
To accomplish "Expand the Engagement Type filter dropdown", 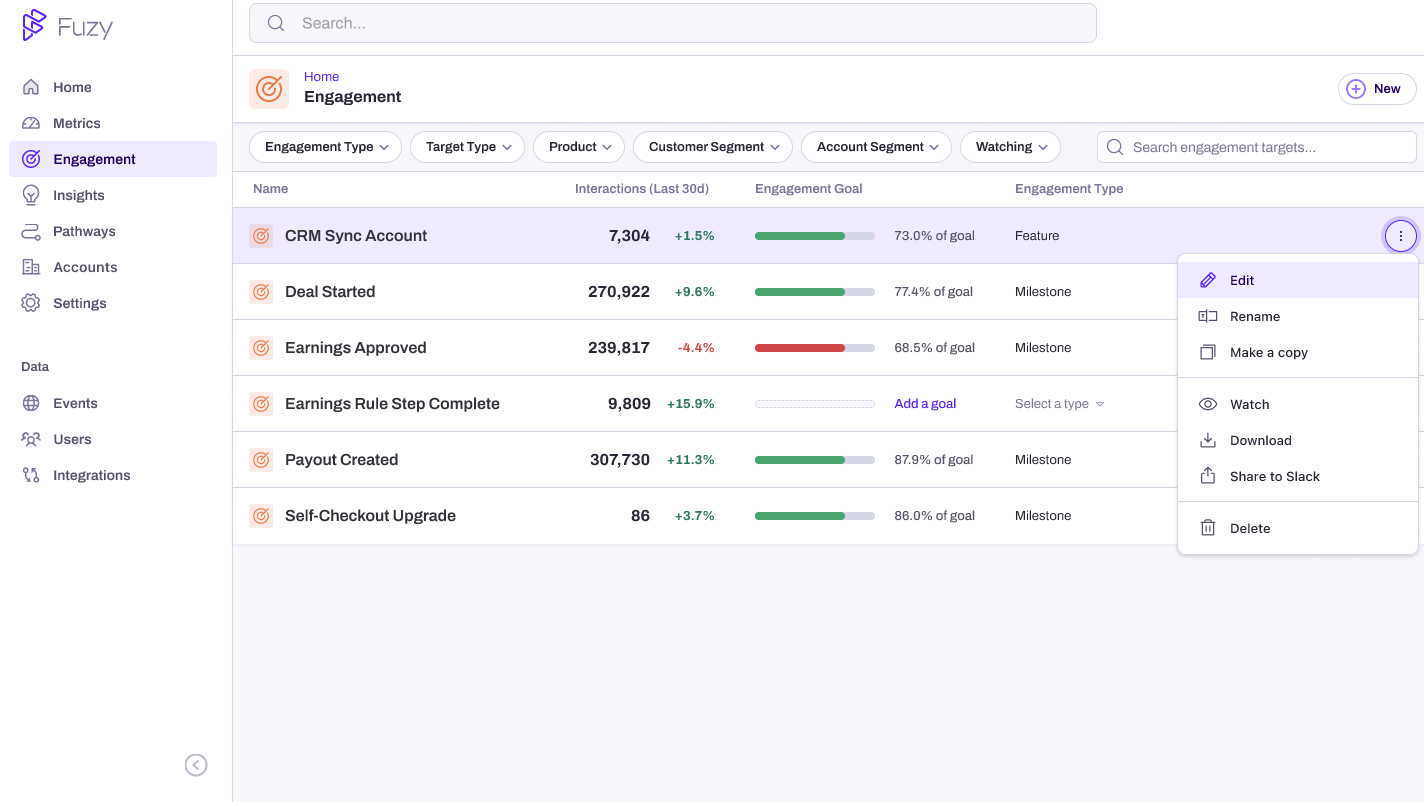I will coord(325,147).
